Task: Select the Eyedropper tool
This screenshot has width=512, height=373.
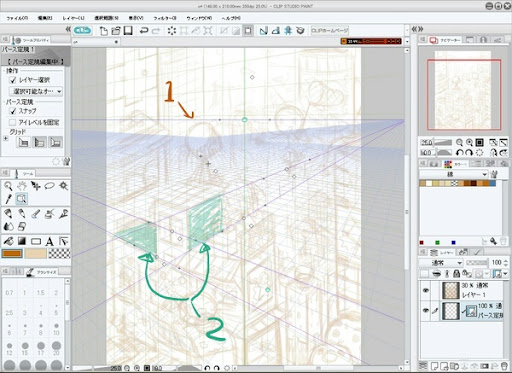Action: 8,199
